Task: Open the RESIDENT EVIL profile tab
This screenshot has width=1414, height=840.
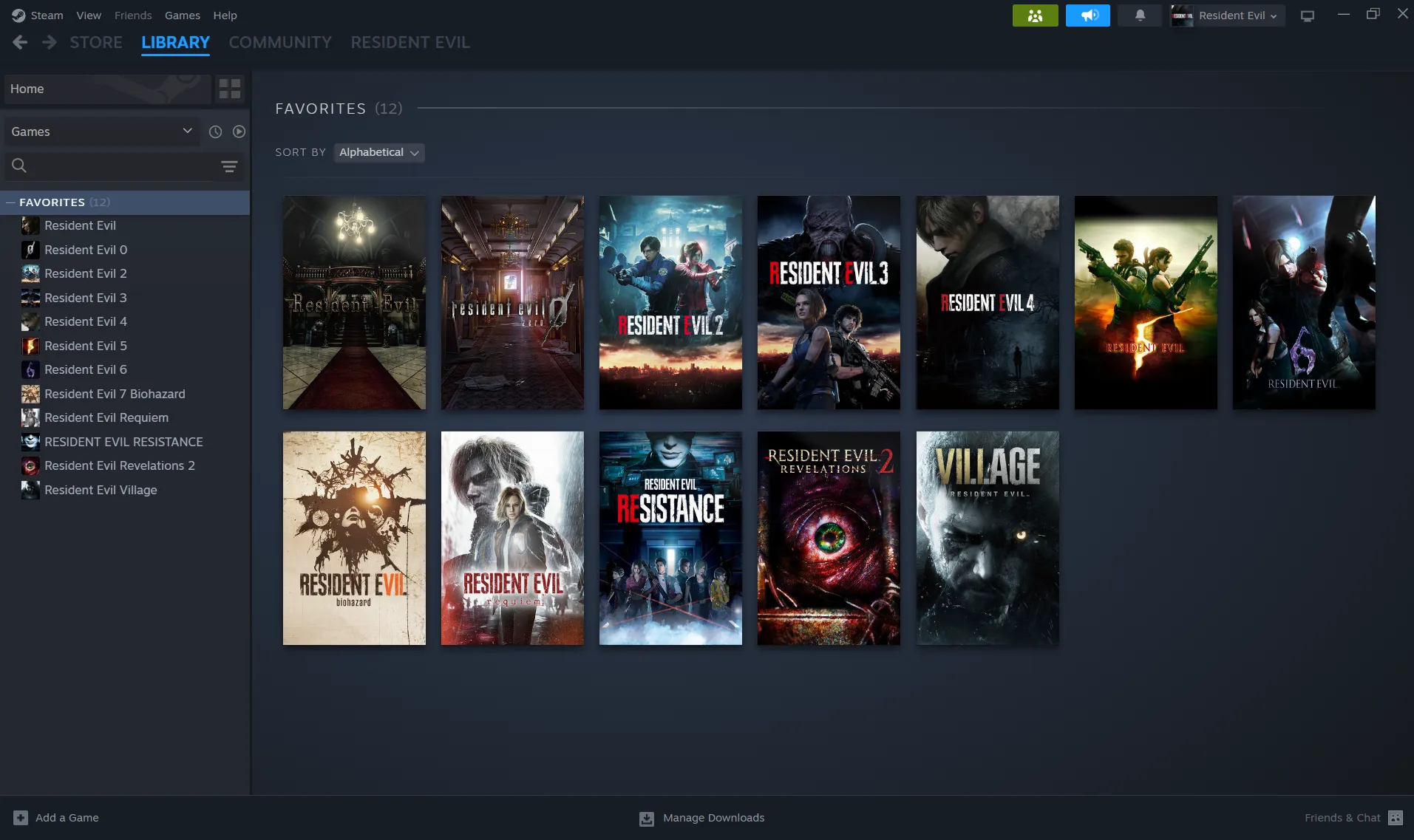Action: [410, 42]
